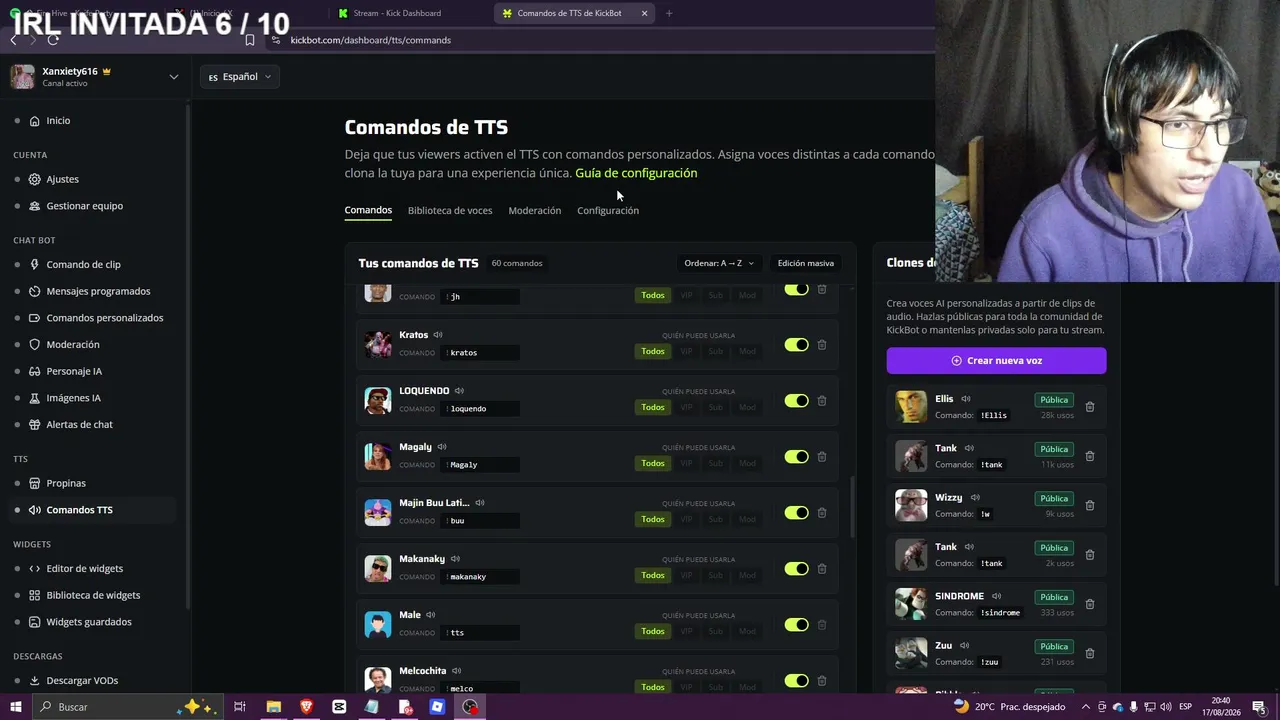Open the Guía de configuración link
The width and height of the screenshot is (1280, 720).
(x=636, y=173)
